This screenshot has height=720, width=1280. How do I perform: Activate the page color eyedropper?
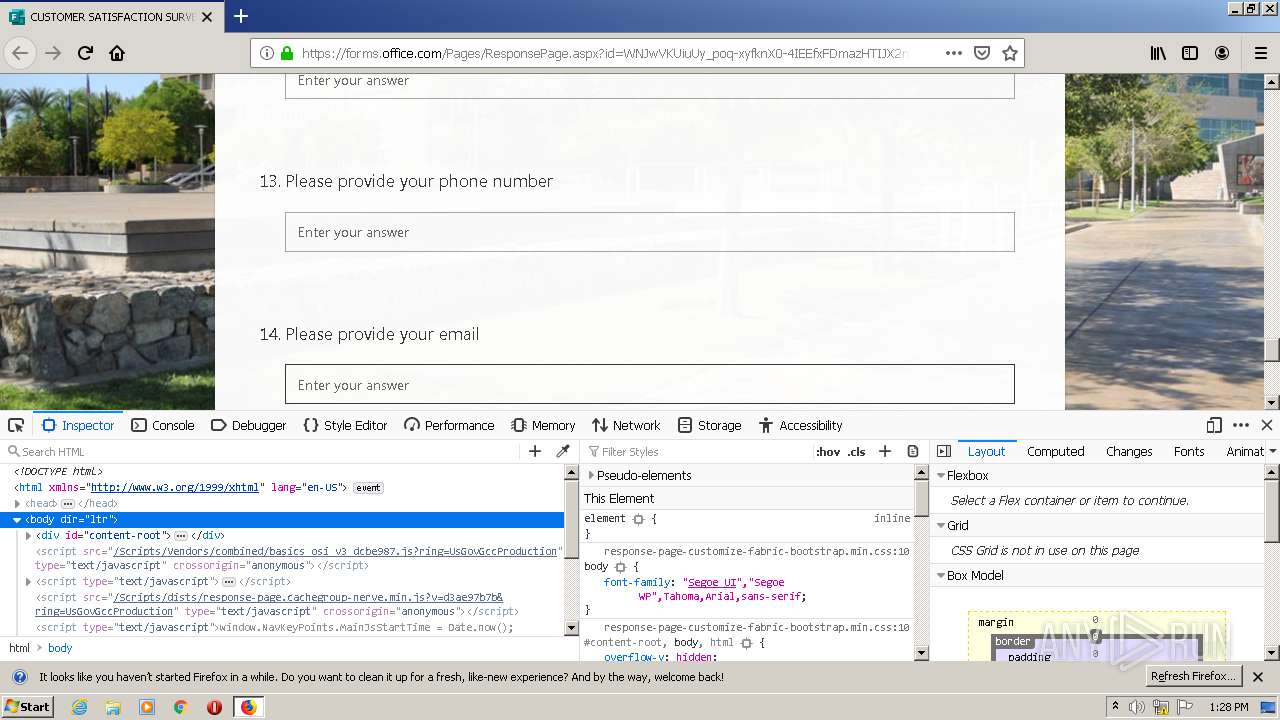coord(563,451)
